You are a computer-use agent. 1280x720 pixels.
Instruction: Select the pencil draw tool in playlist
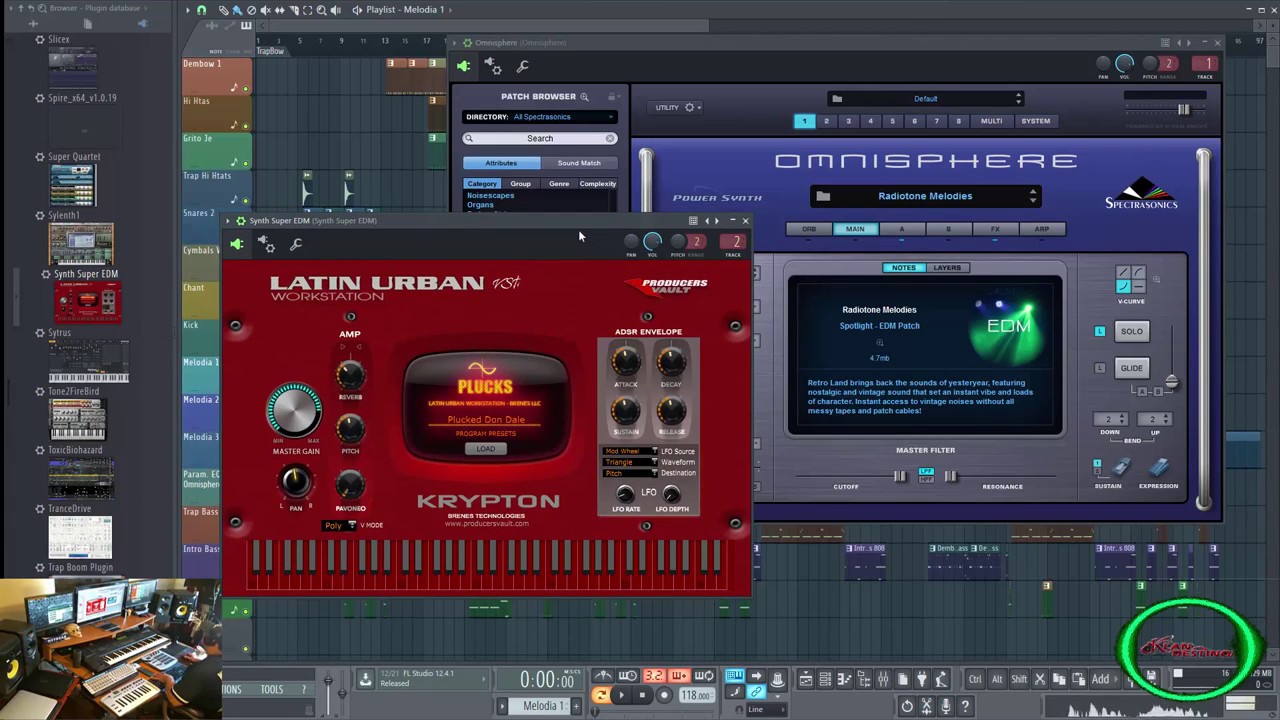(223, 10)
